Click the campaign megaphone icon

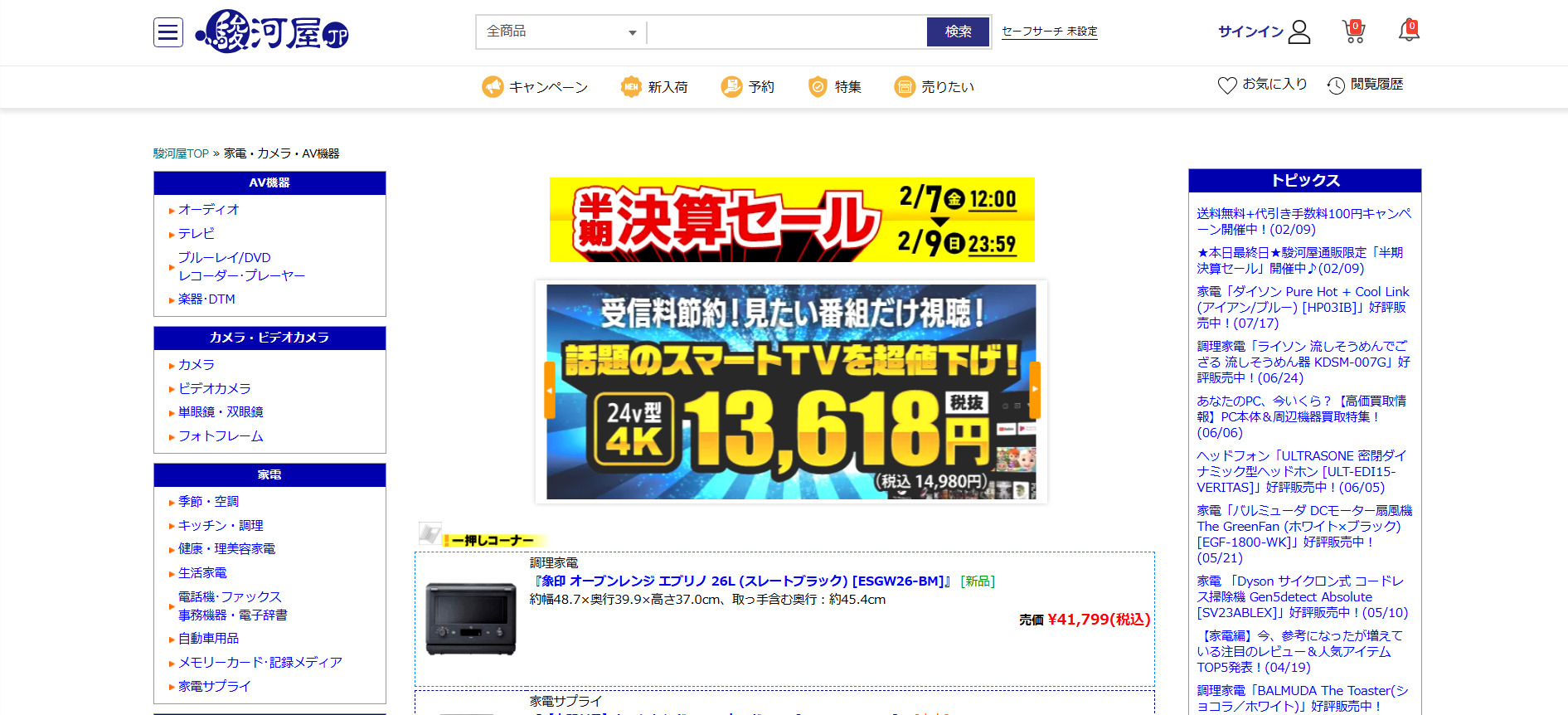(x=493, y=86)
